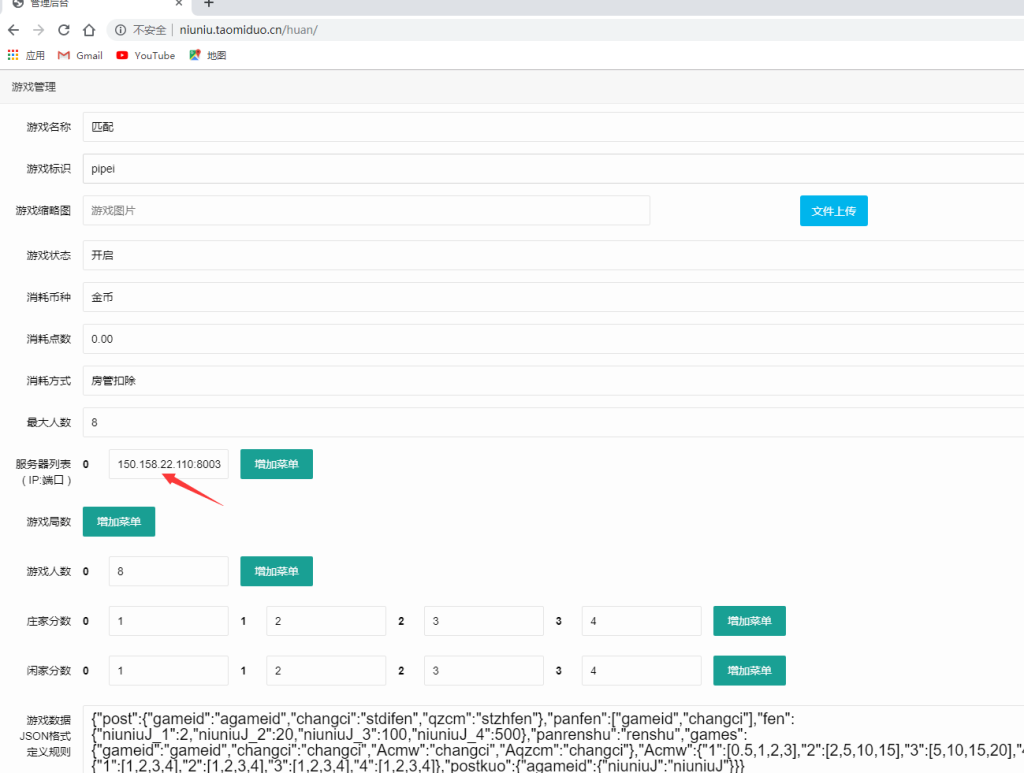Click 增加菜单 next to server list
Screen dimensions: 1024x773
pos(276,464)
